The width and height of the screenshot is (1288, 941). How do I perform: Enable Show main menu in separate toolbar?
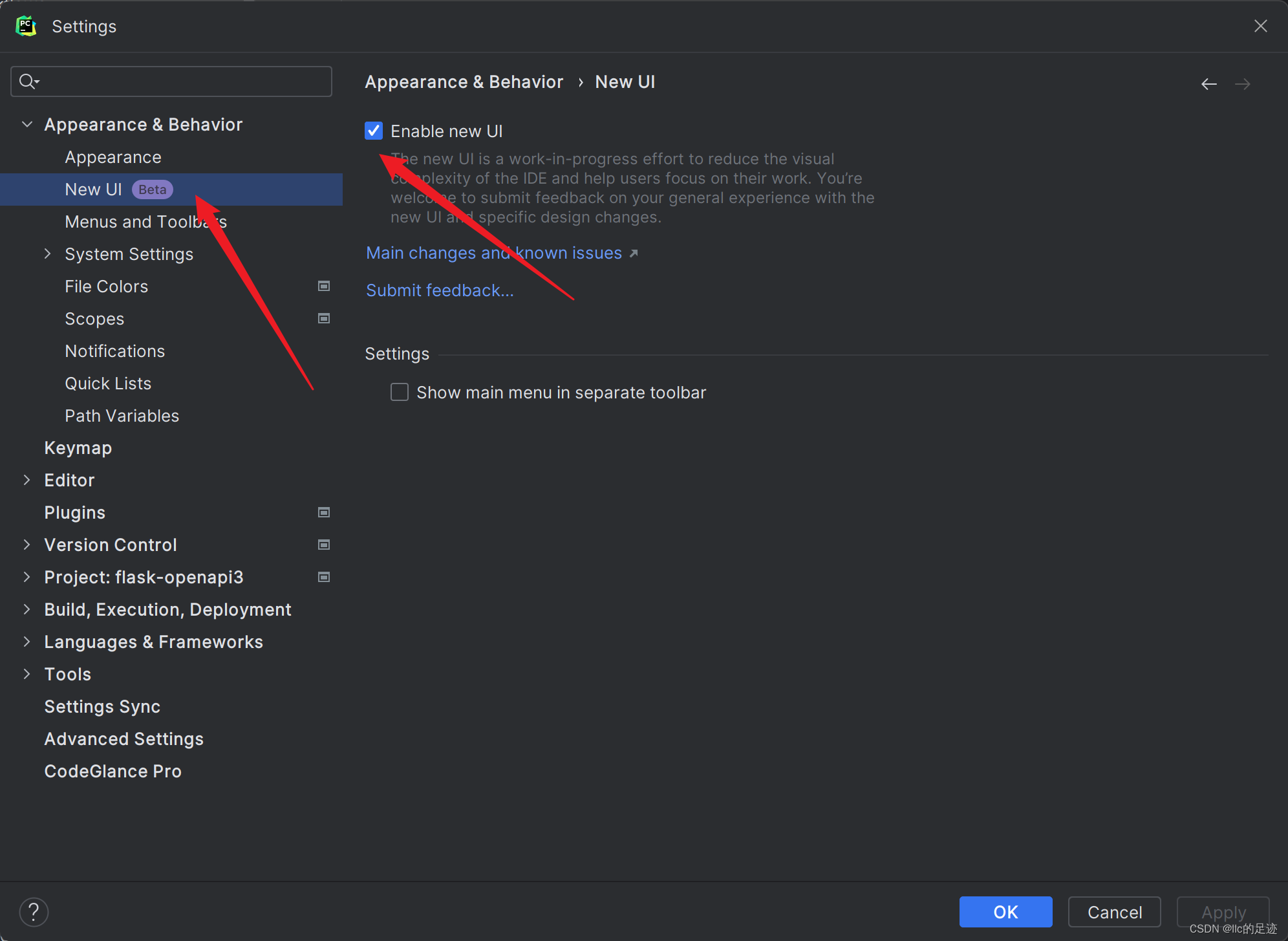399,392
